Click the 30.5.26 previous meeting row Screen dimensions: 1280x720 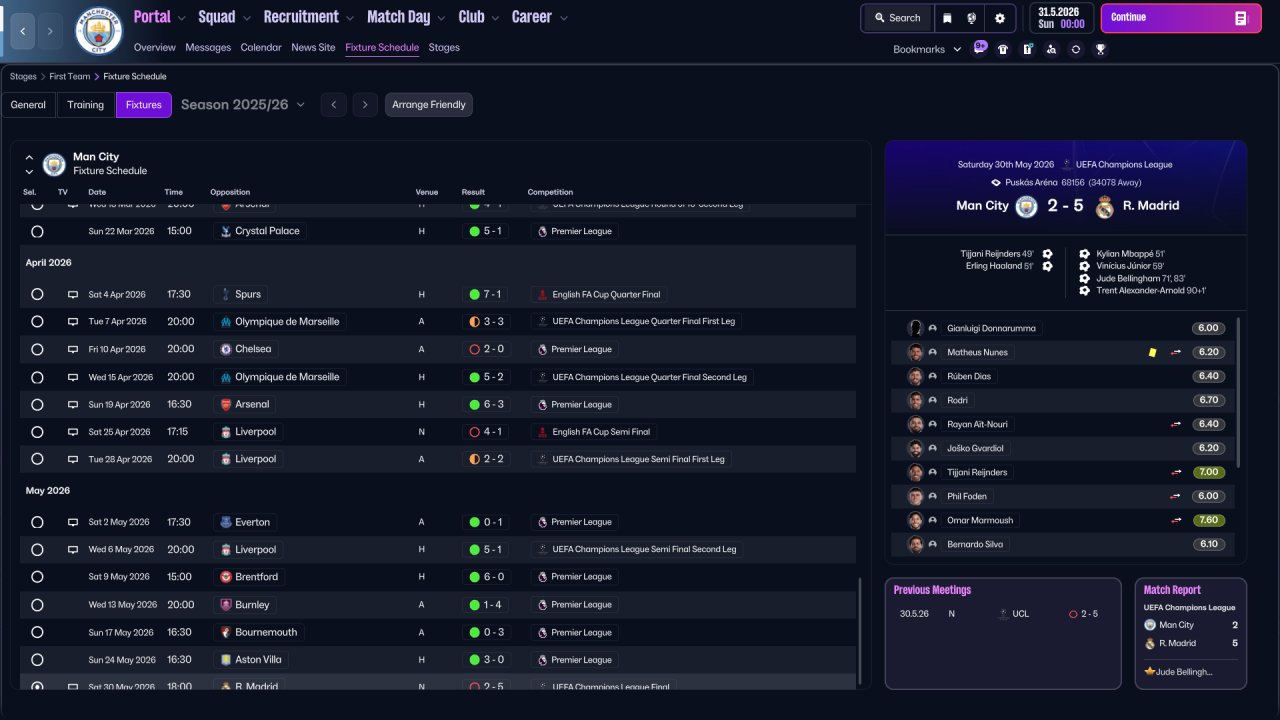pos(1003,614)
